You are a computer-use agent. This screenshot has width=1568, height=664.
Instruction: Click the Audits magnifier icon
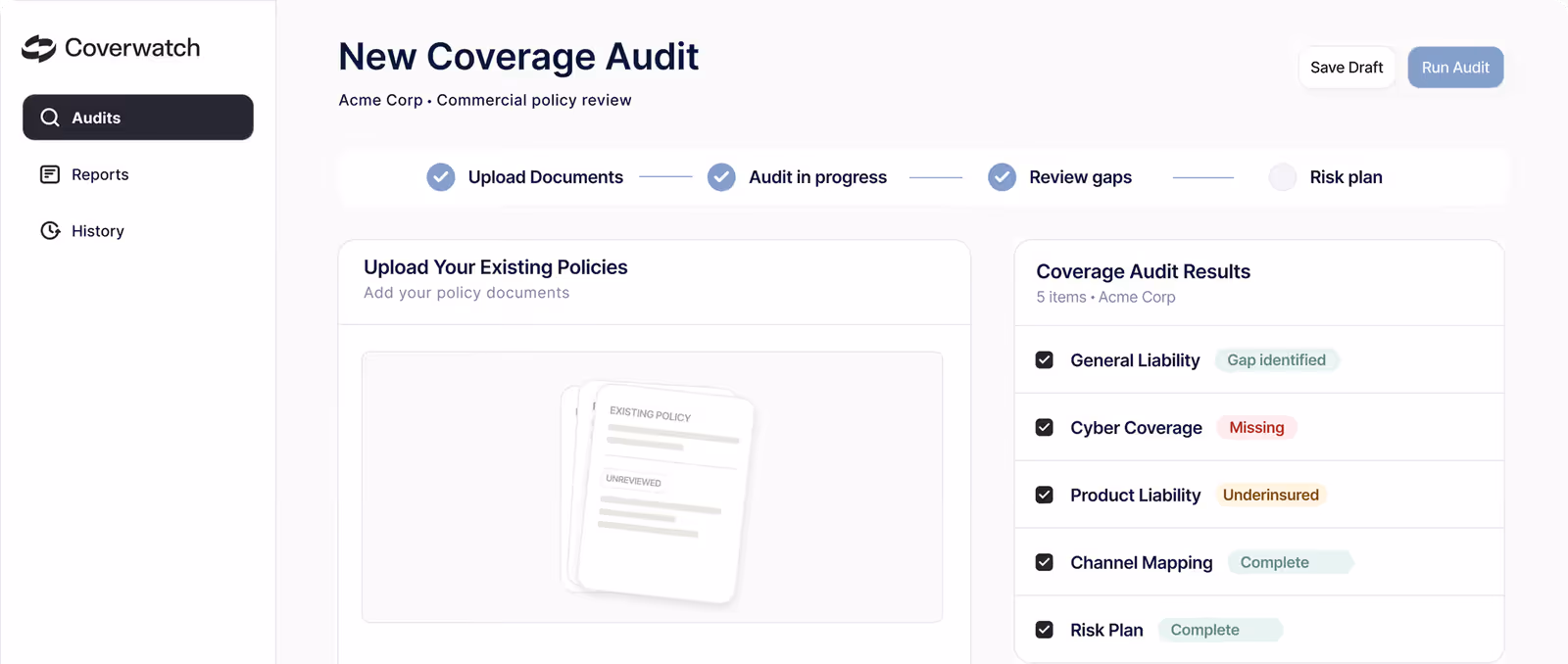coord(50,118)
